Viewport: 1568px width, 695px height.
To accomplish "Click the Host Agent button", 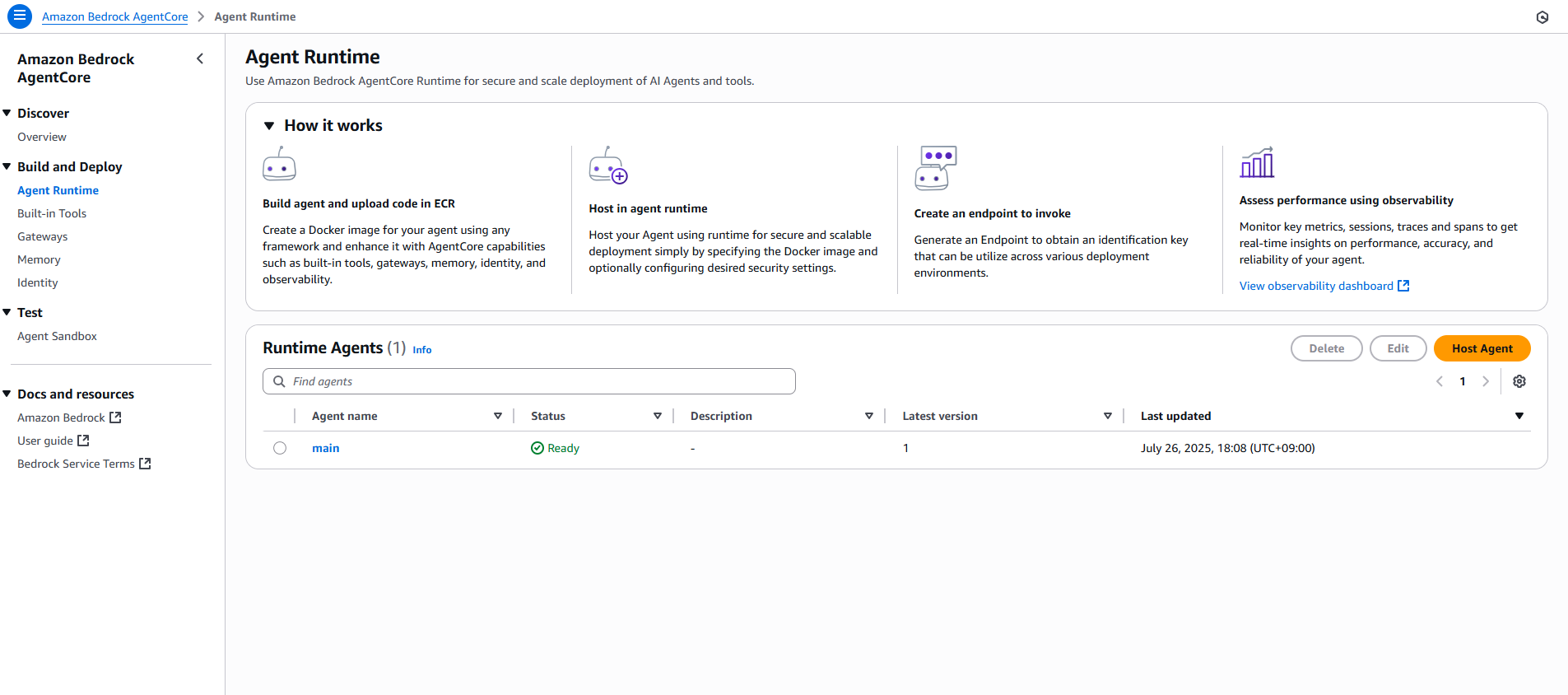I will (1482, 348).
